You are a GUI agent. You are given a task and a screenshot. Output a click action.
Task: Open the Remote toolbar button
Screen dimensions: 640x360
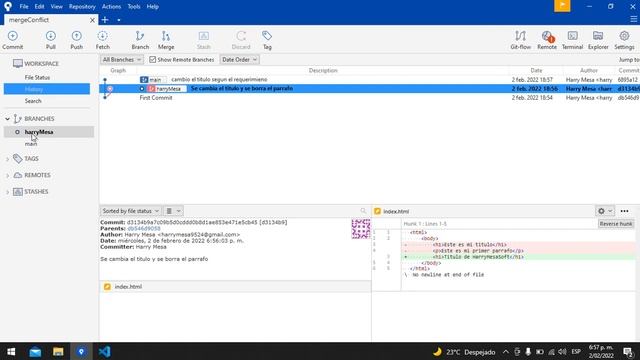[x=547, y=40]
